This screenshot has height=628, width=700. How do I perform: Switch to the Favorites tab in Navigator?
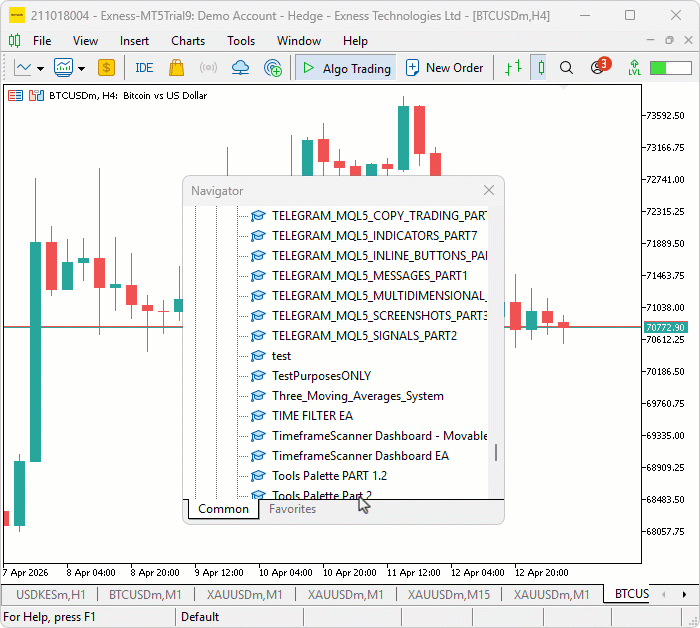[292, 509]
